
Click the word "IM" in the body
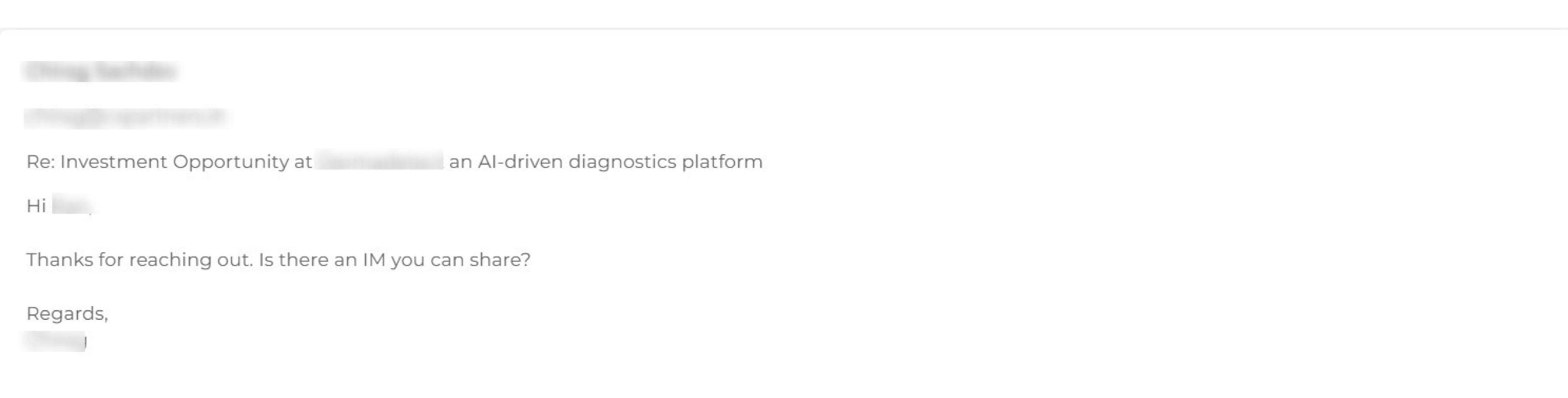pyautogui.click(x=374, y=261)
